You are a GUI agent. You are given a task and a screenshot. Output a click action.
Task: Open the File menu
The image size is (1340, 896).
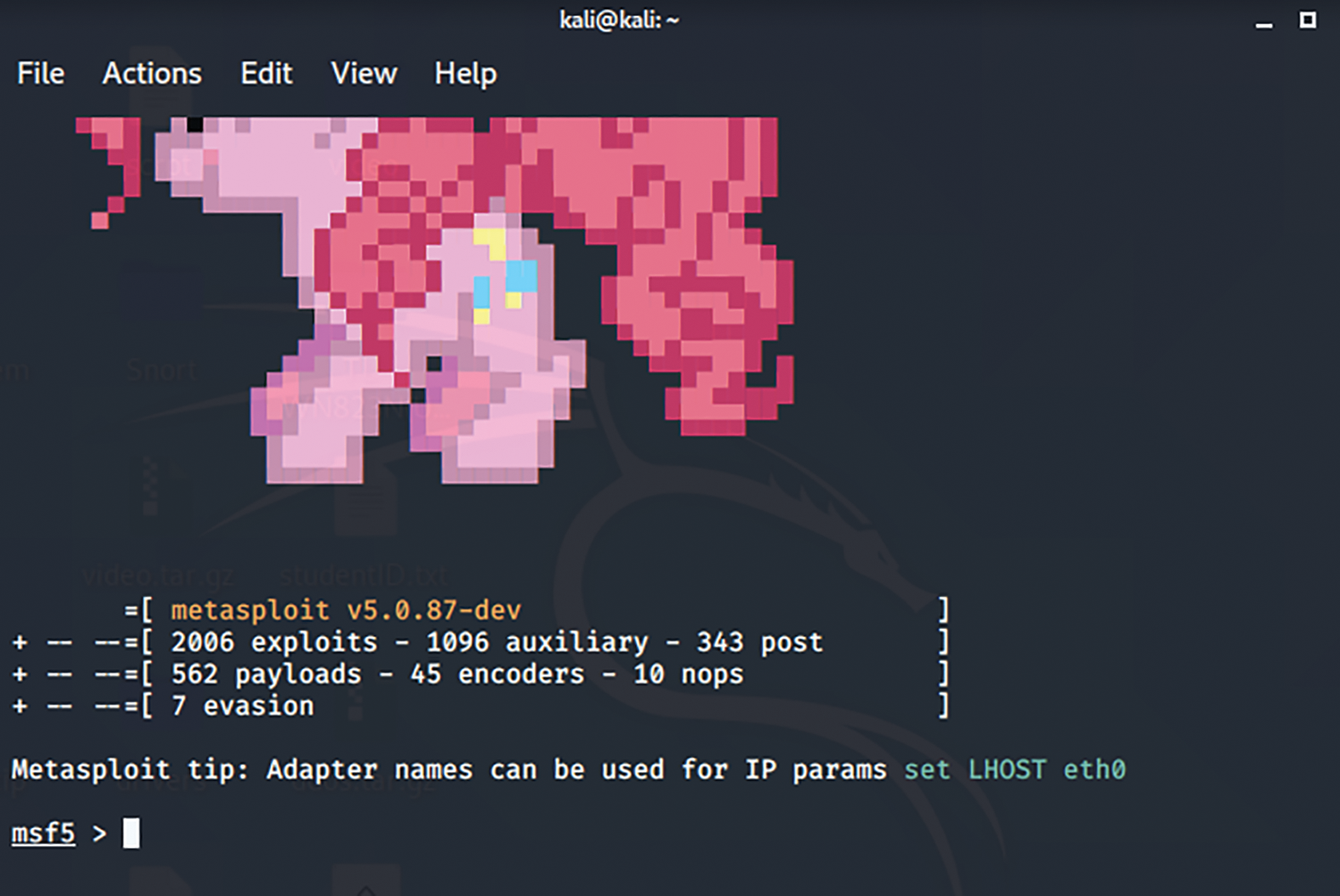click(x=40, y=73)
